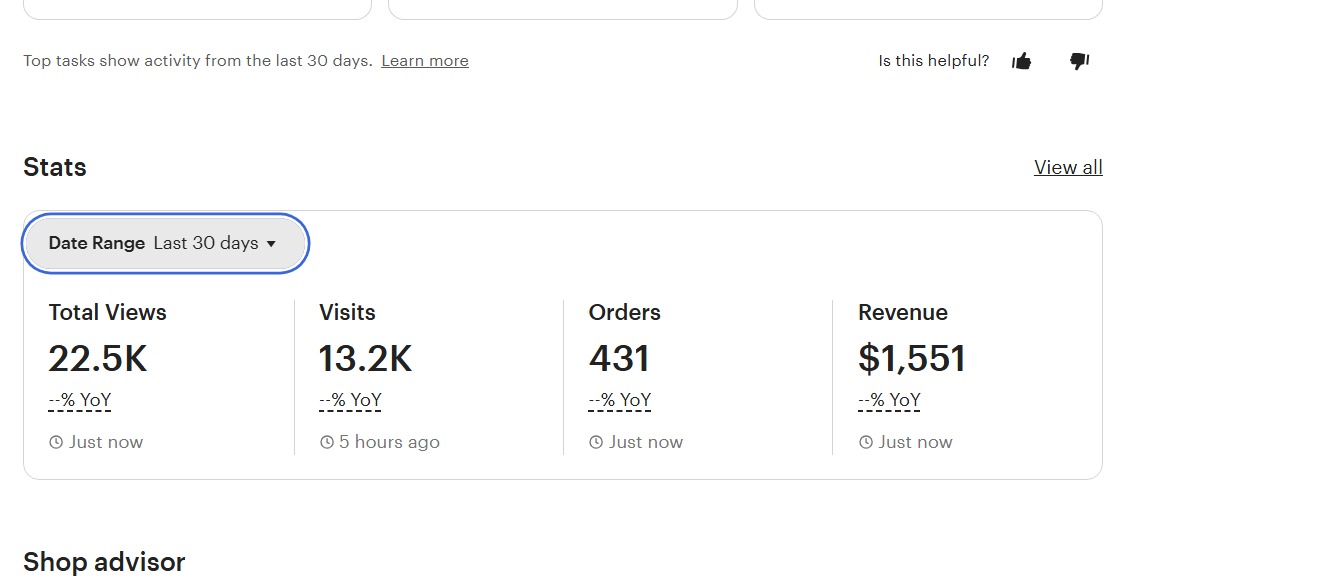The image size is (1318, 588).
Task: Click the 'Is this helpful?' text
Action: 933,61
